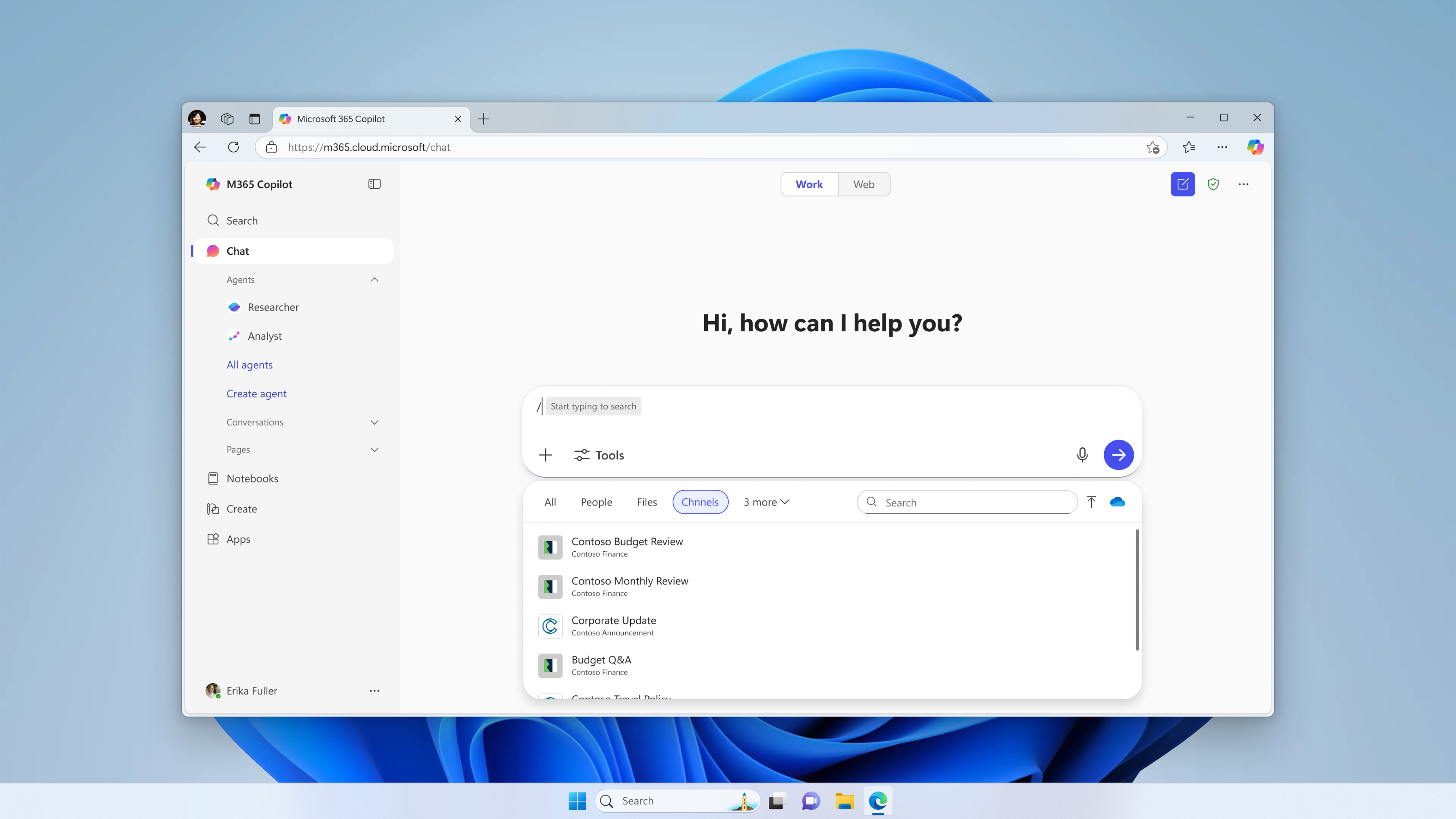Screen dimensions: 1456x819
Task: Switch to Web mode toggle
Action: tap(863, 184)
